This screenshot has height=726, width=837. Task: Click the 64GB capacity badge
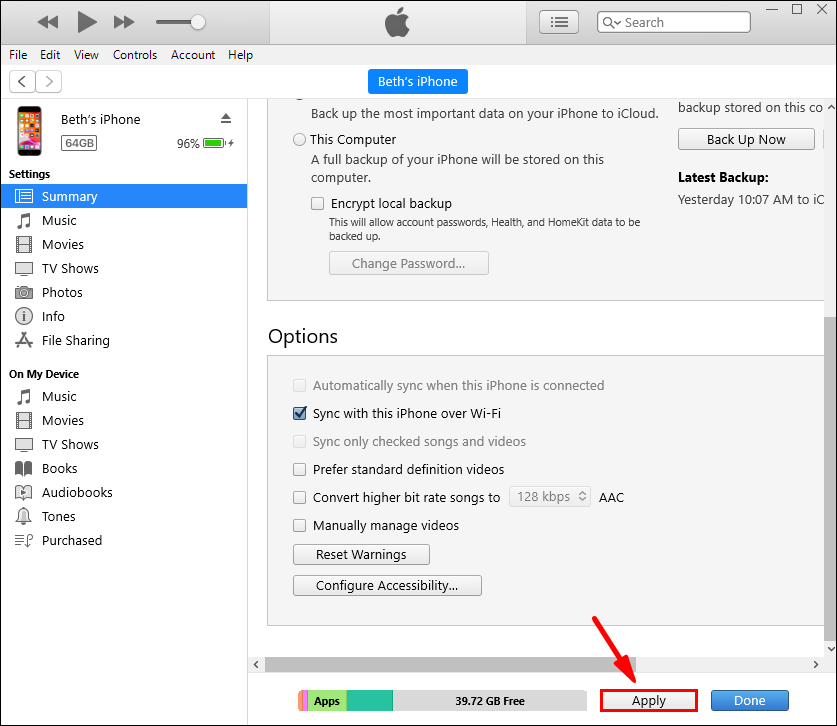click(x=79, y=143)
